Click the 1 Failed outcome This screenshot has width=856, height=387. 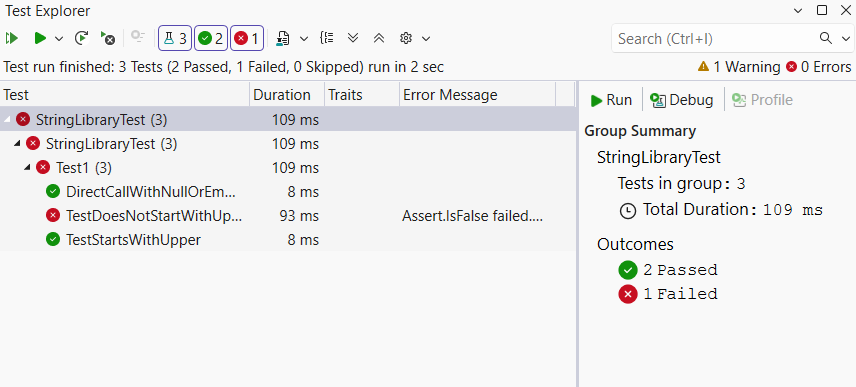[668, 294]
